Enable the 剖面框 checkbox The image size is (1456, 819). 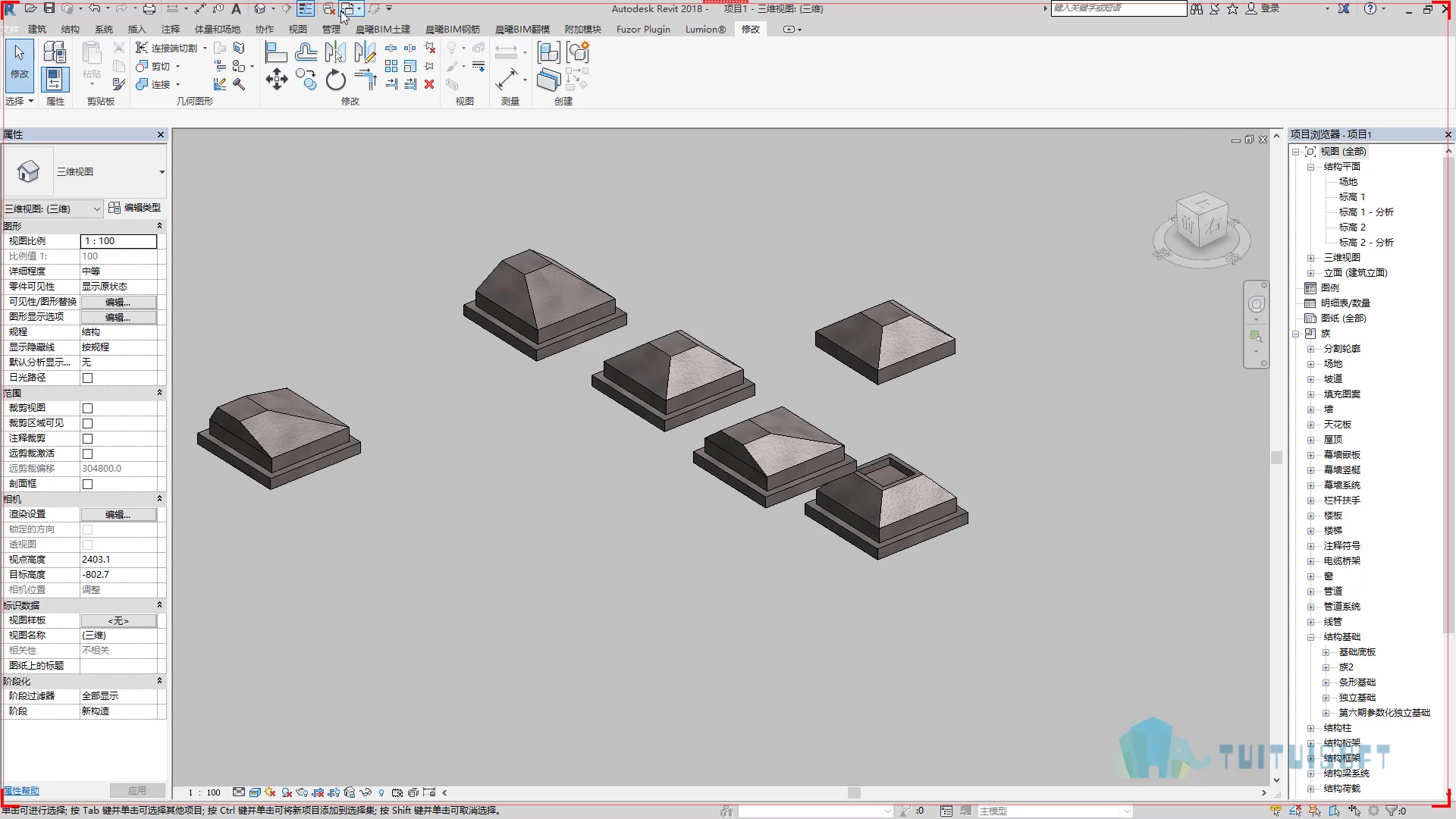pos(87,484)
